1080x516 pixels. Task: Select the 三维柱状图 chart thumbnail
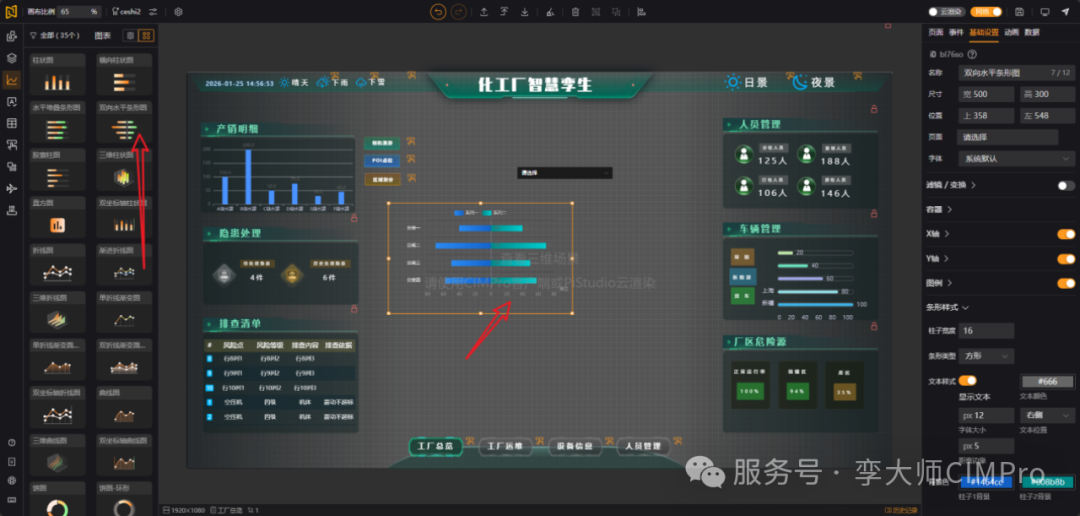pyautogui.click(x=125, y=170)
